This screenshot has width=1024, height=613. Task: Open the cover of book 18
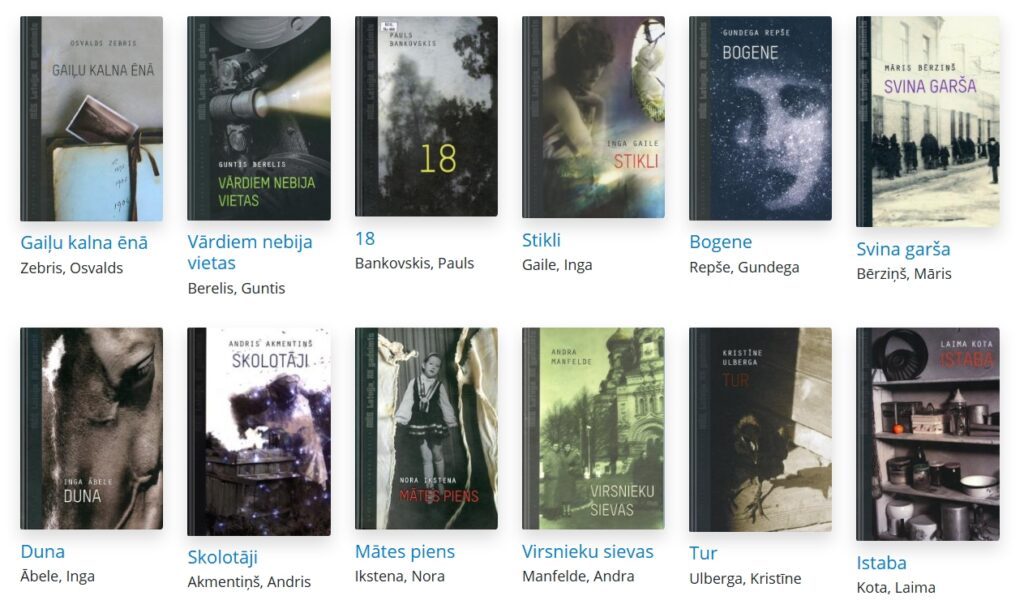point(426,116)
